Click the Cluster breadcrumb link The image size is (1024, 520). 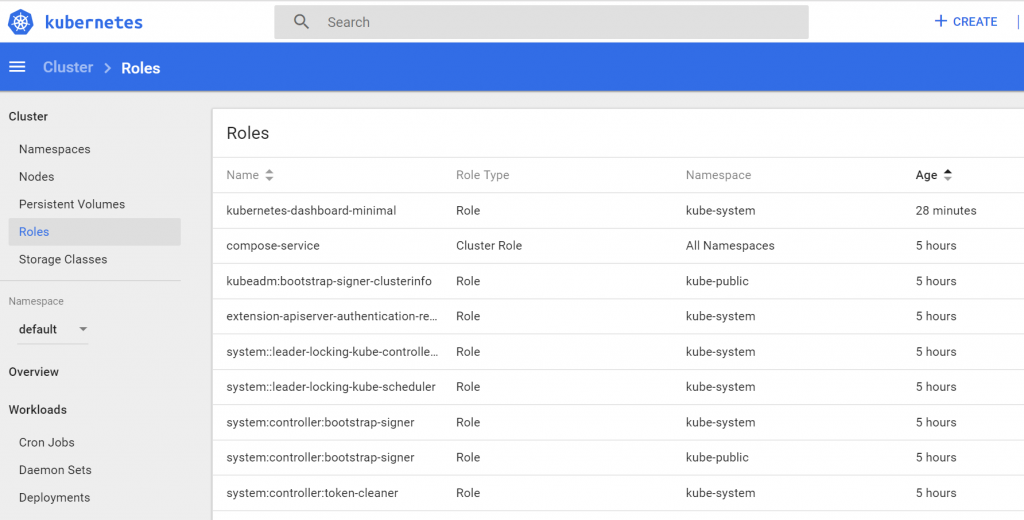[x=68, y=68]
